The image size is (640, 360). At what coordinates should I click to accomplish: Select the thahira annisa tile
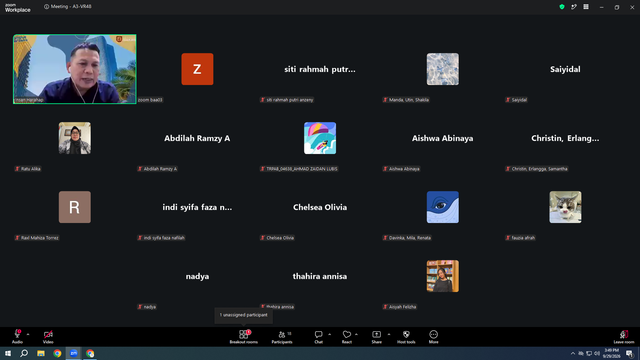(x=320, y=276)
